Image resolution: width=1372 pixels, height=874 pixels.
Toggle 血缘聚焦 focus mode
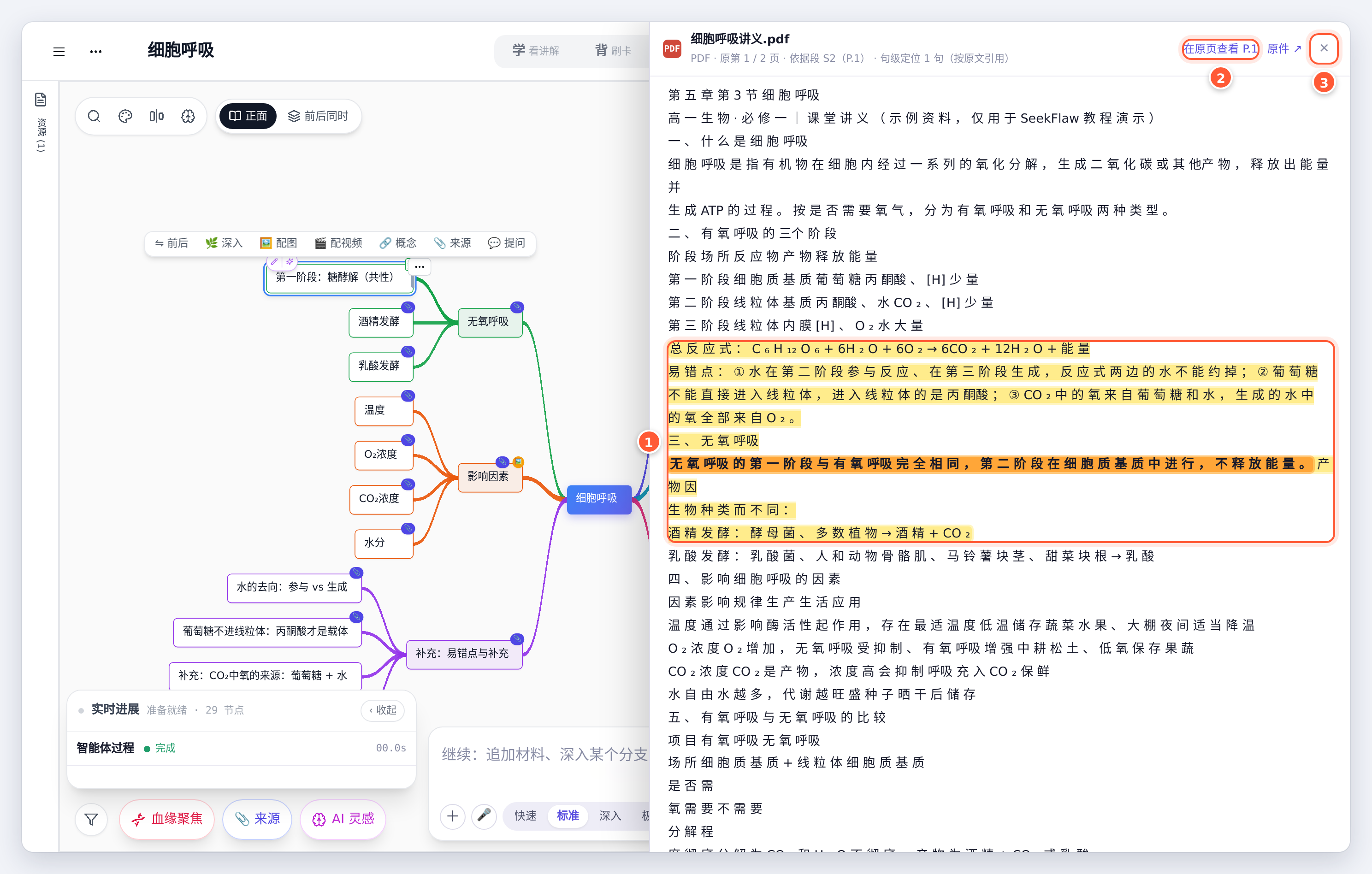point(167,819)
